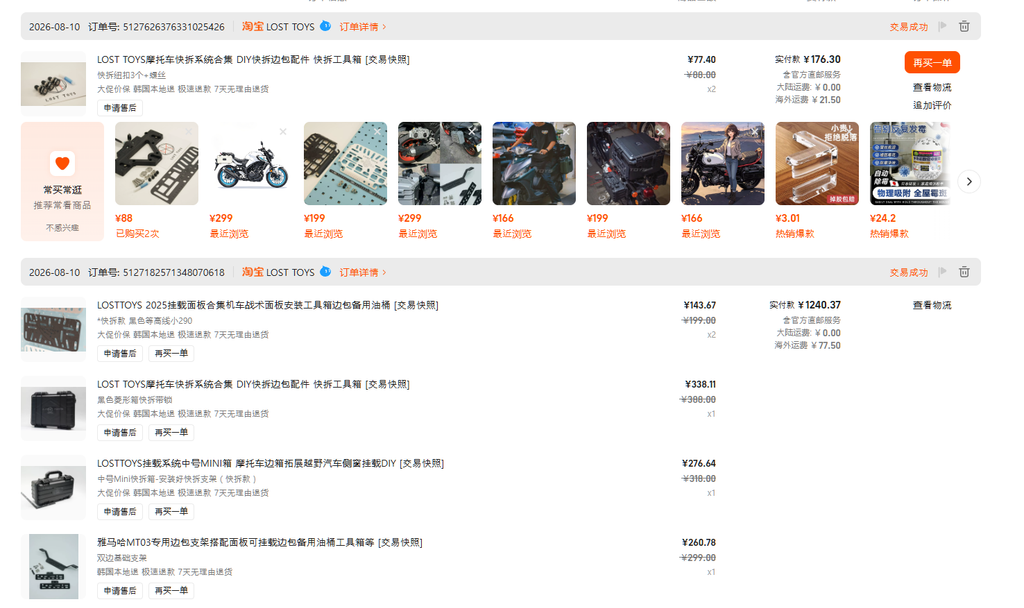Click 申请售后 for 黑色菱形箱快拆带锁 item
Viewport: 1024px width, 608px height.
coord(120,432)
